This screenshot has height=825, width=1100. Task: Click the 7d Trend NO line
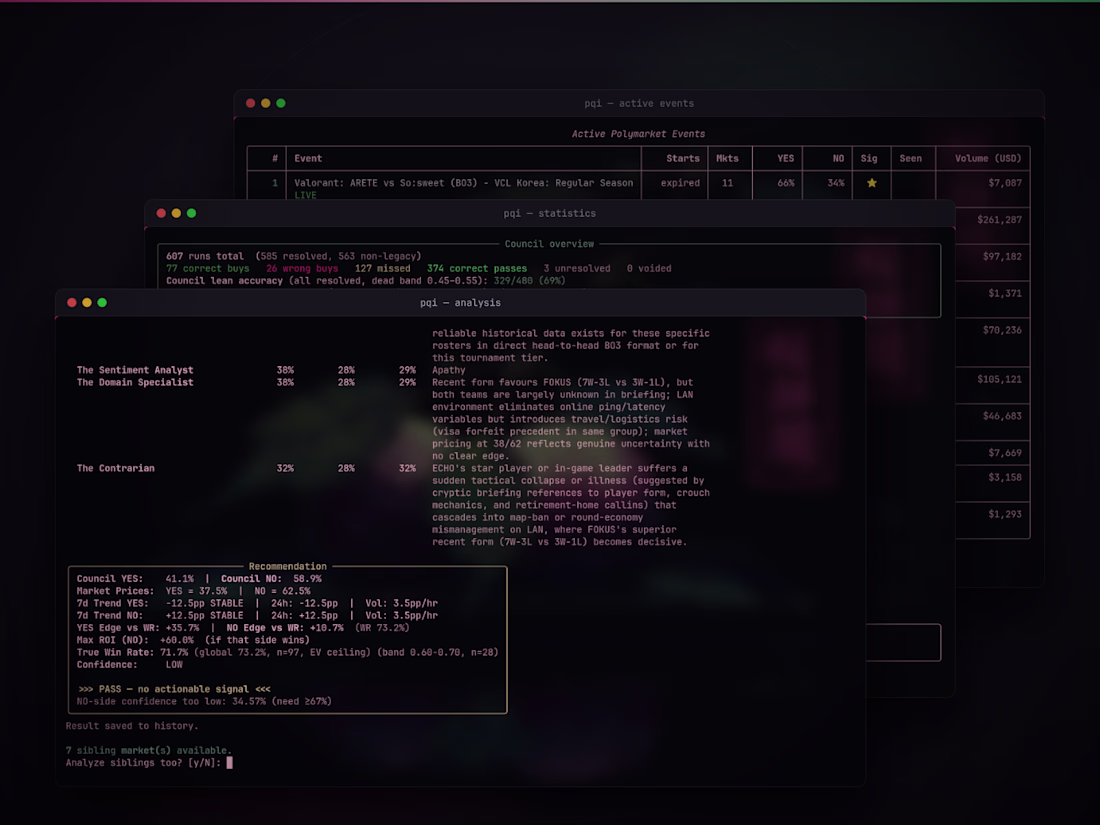click(257, 616)
